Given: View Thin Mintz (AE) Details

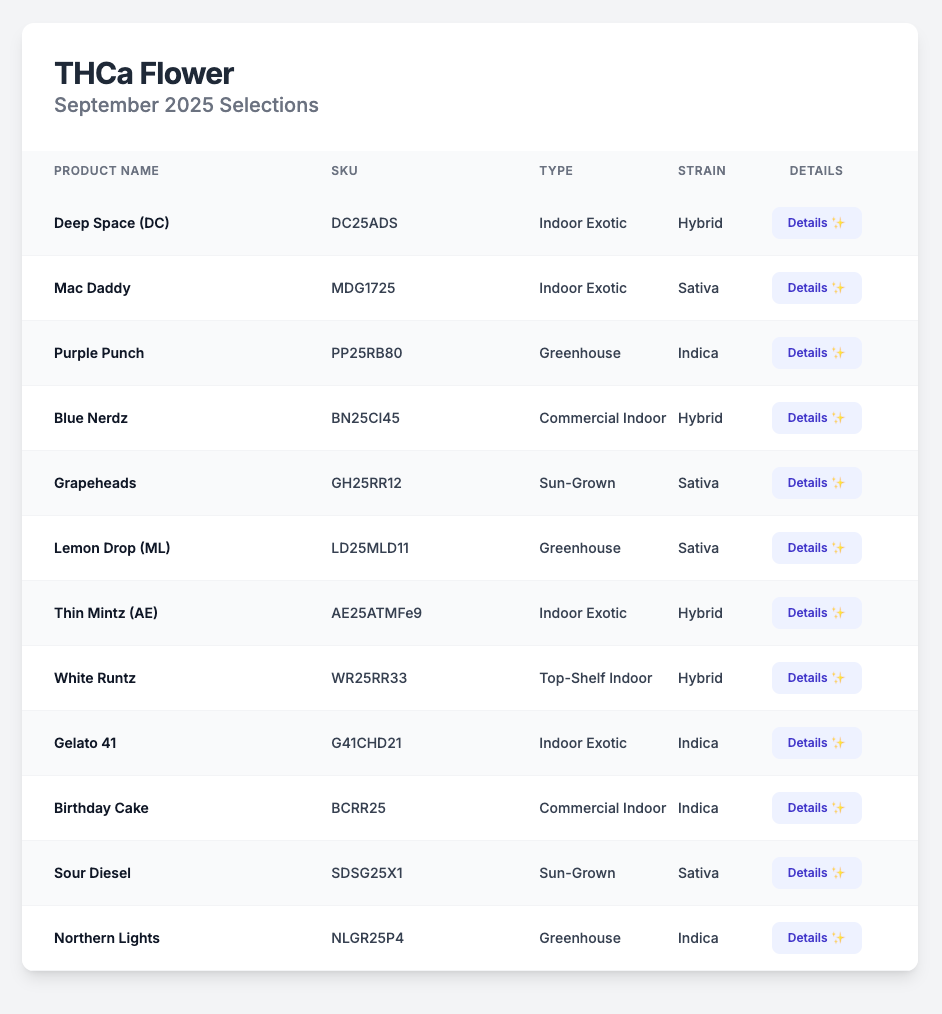Looking at the screenshot, I should point(816,613).
